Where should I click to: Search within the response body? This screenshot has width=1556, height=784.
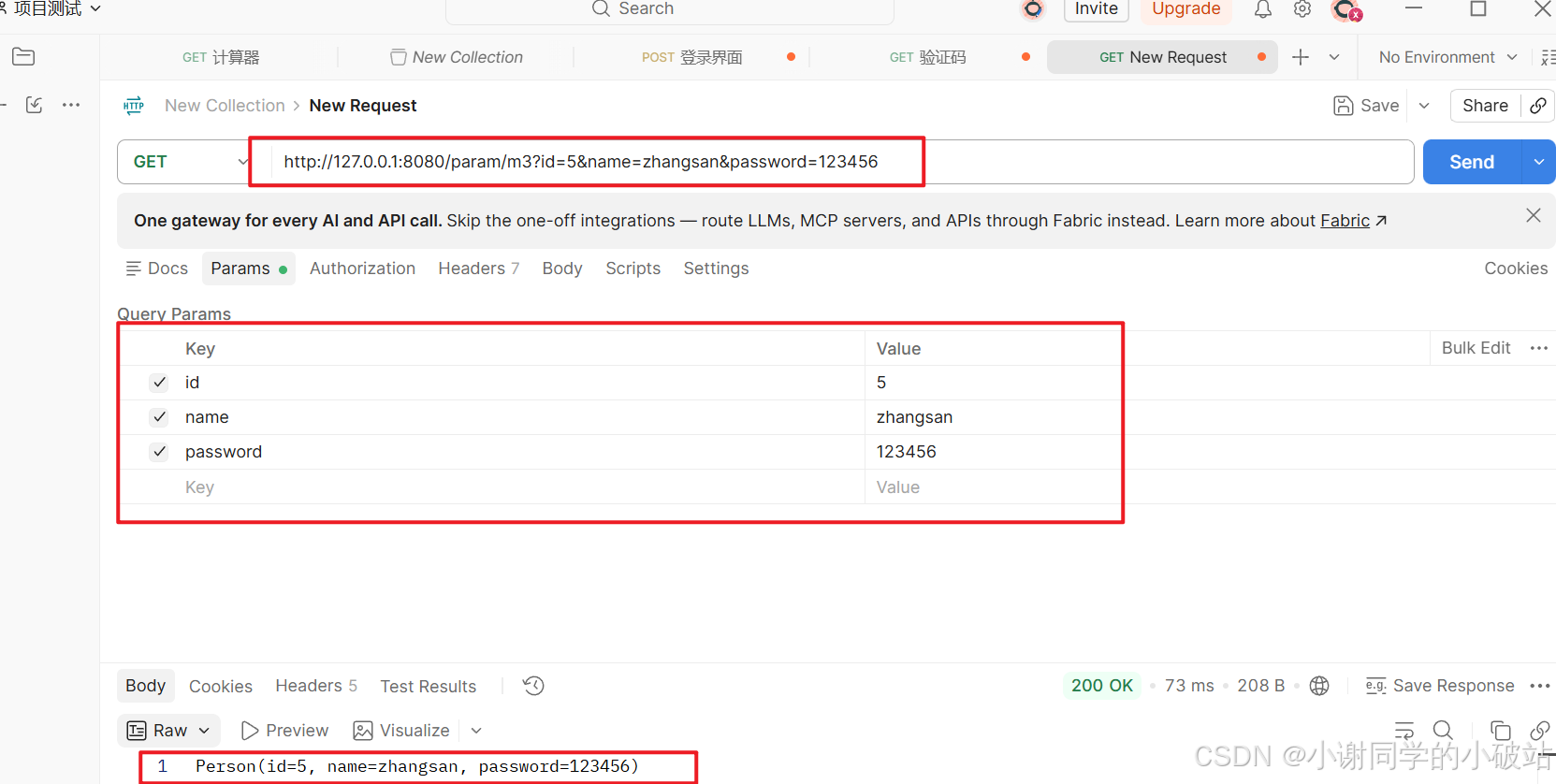(x=1443, y=730)
